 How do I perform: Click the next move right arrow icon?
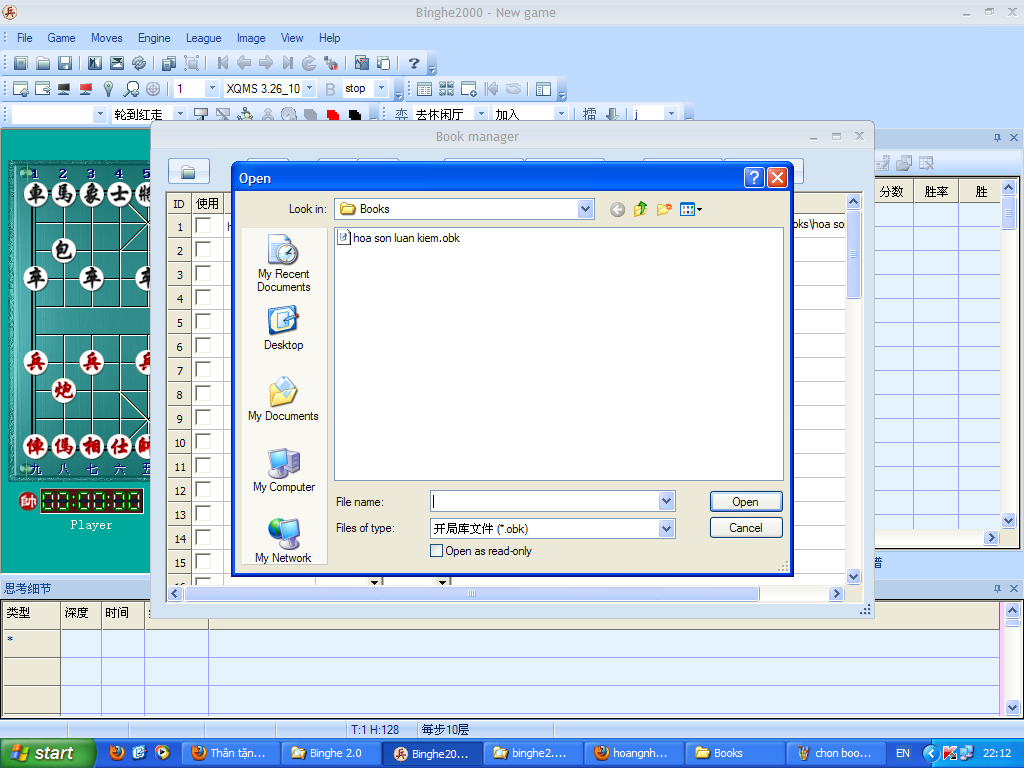266,63
